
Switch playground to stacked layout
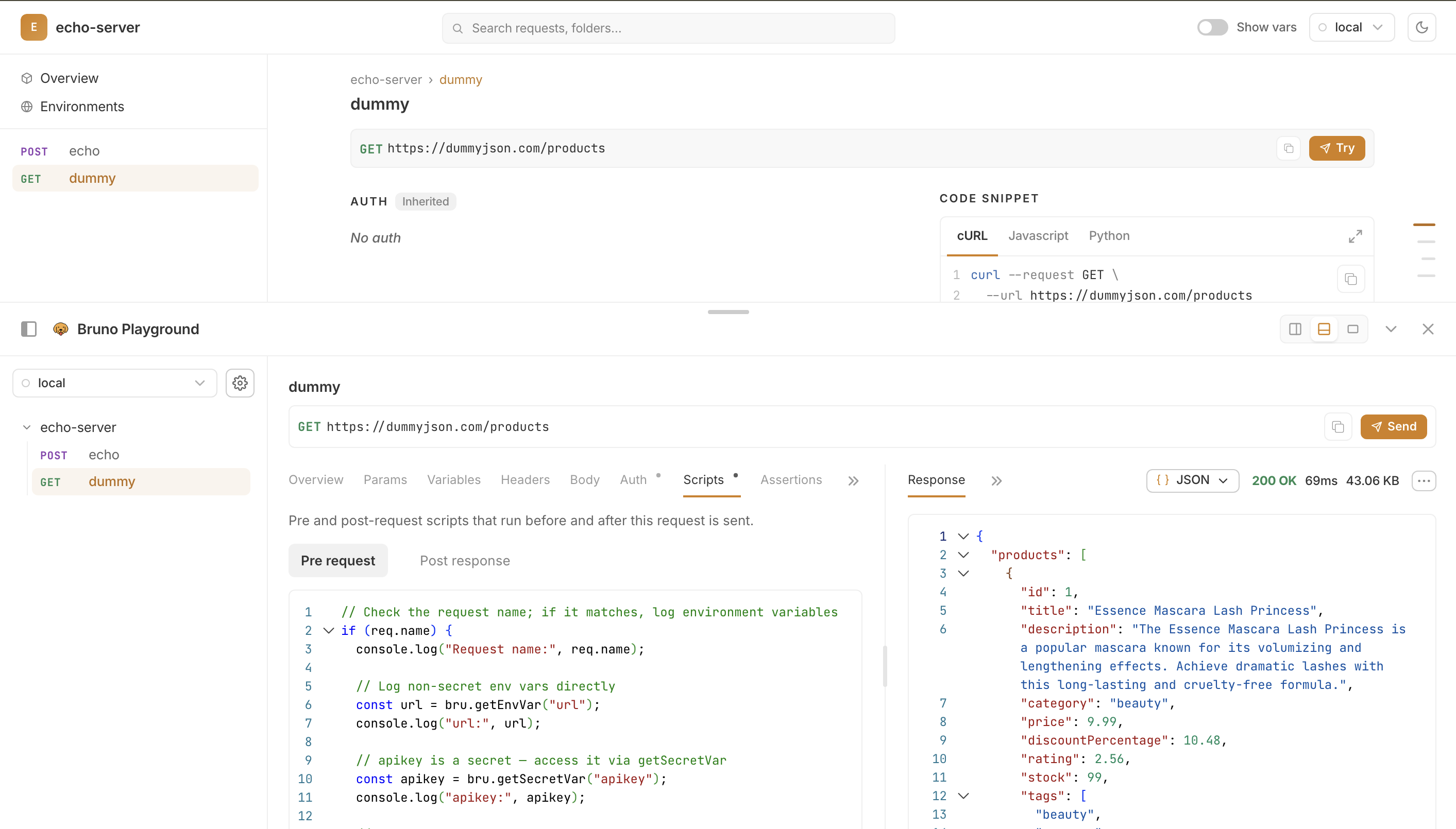point(1324,329)
